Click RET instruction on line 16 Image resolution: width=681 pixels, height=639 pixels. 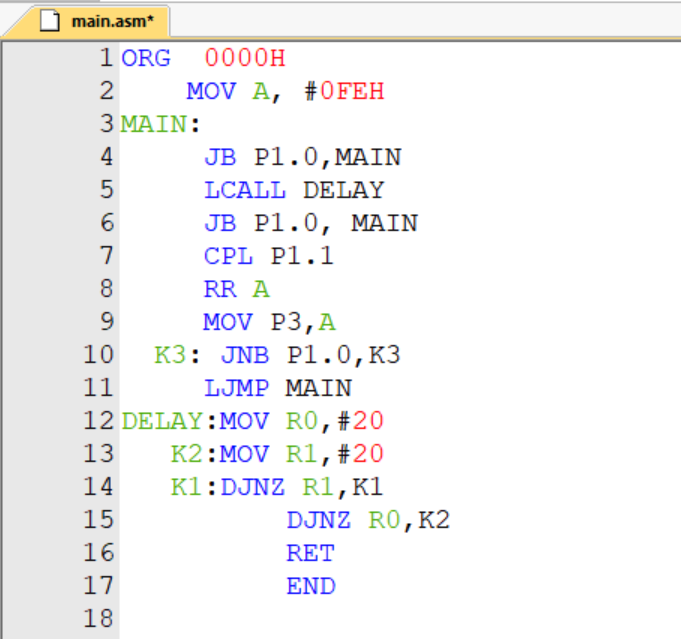click(x=311, y=553)
